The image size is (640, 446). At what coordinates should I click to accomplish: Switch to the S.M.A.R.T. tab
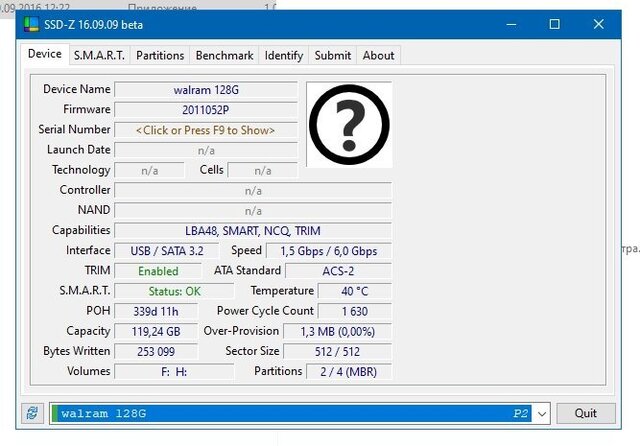pyautogui.click(x=99, y=55)
